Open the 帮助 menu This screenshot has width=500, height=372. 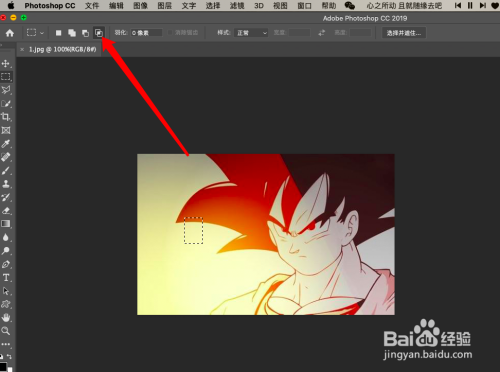coord(329,6)
